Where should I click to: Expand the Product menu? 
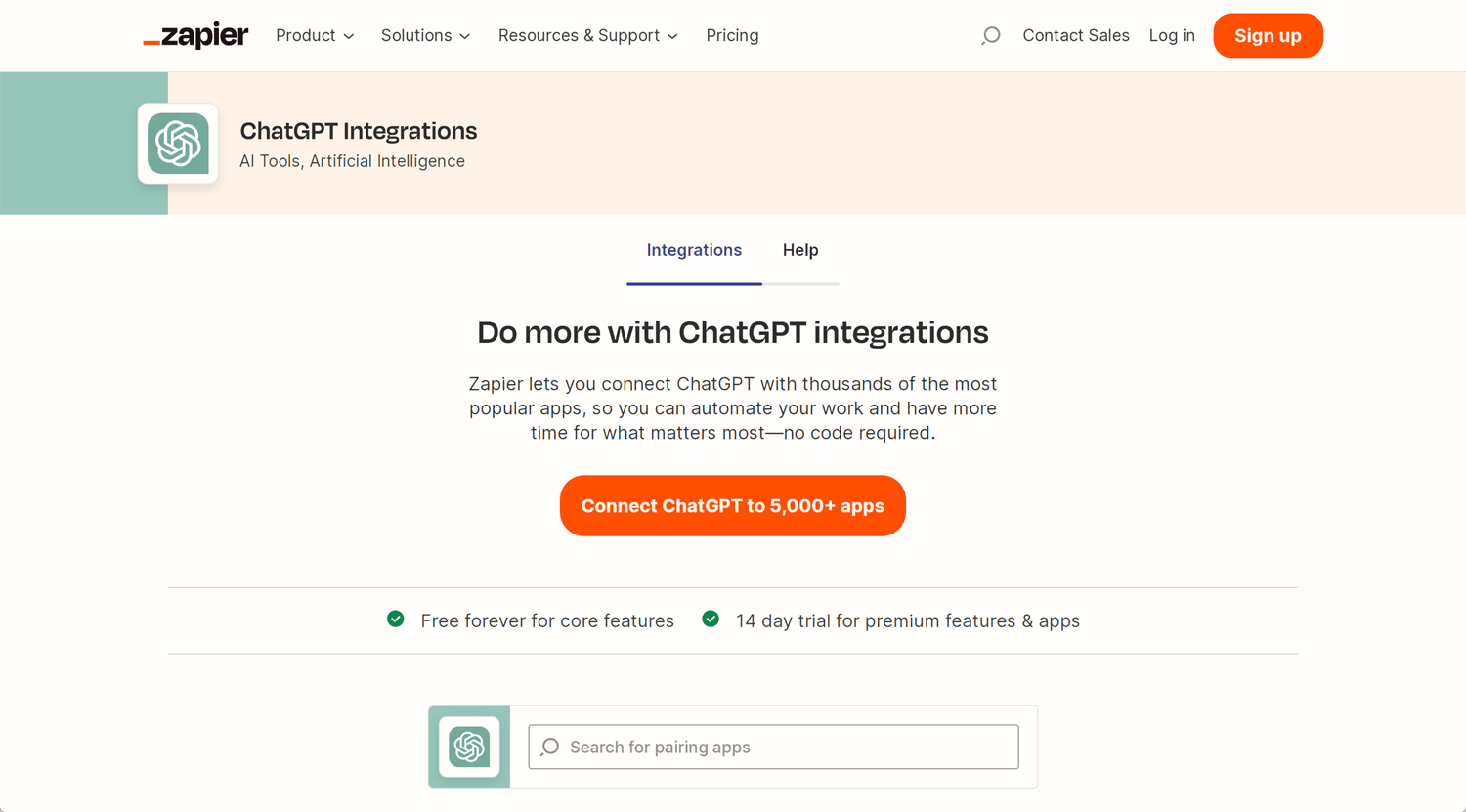[x=315, y=36]
